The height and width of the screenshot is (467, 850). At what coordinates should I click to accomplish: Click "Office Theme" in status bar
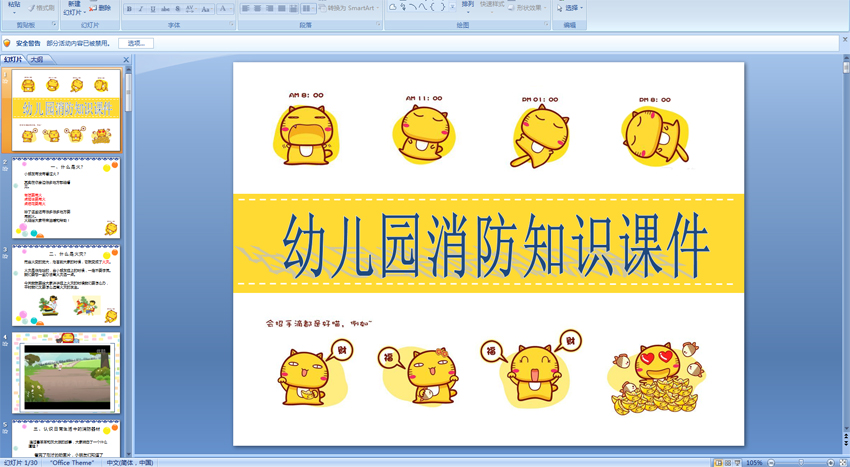[x=72, y=463]
